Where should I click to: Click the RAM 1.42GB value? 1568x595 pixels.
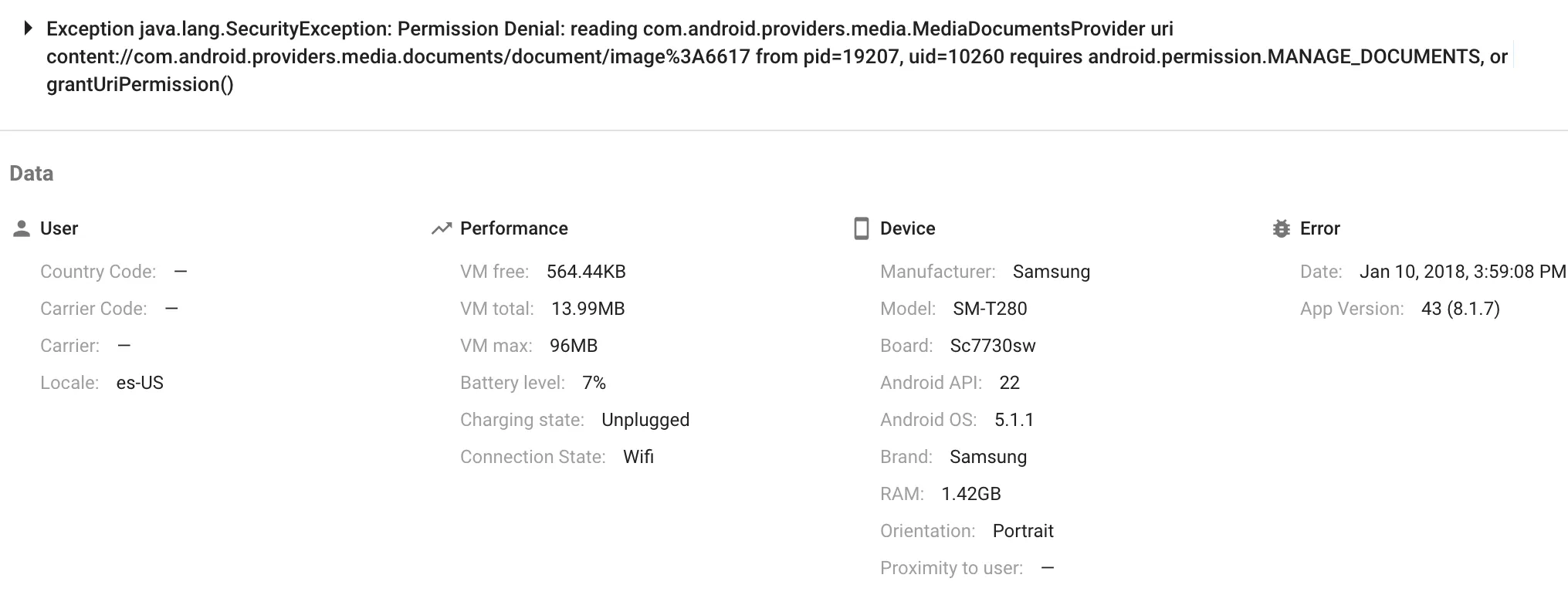coord(970,494)
